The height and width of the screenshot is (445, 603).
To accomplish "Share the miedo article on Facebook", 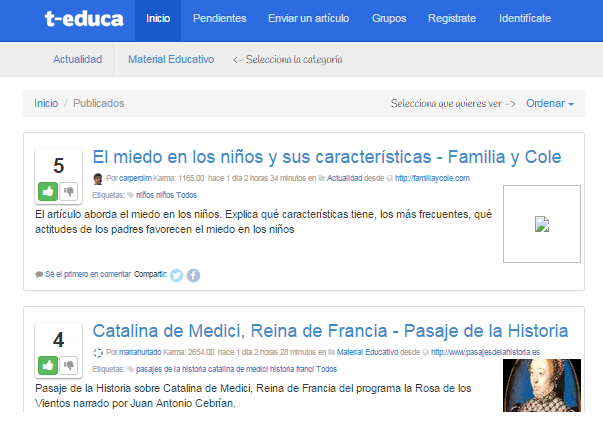I will pos(193,275).
